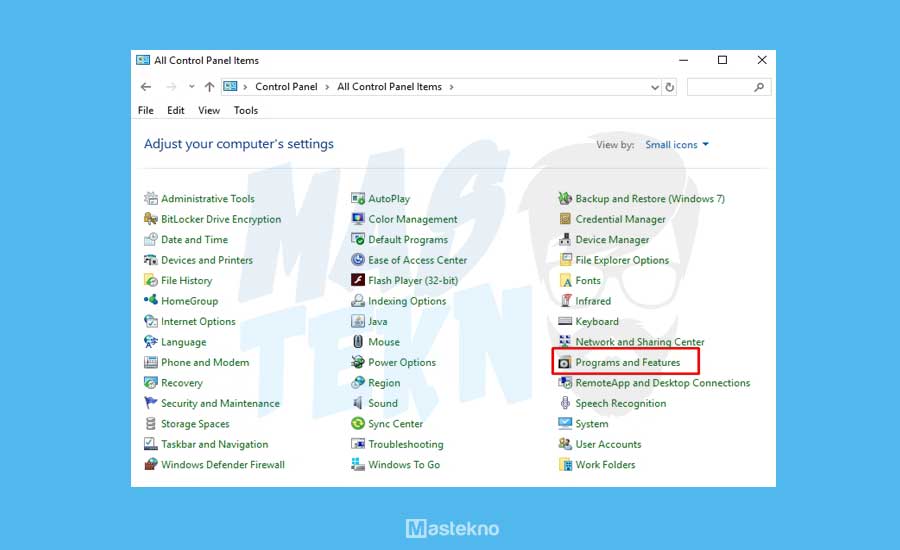Open the File History icon

pos(151,280)
